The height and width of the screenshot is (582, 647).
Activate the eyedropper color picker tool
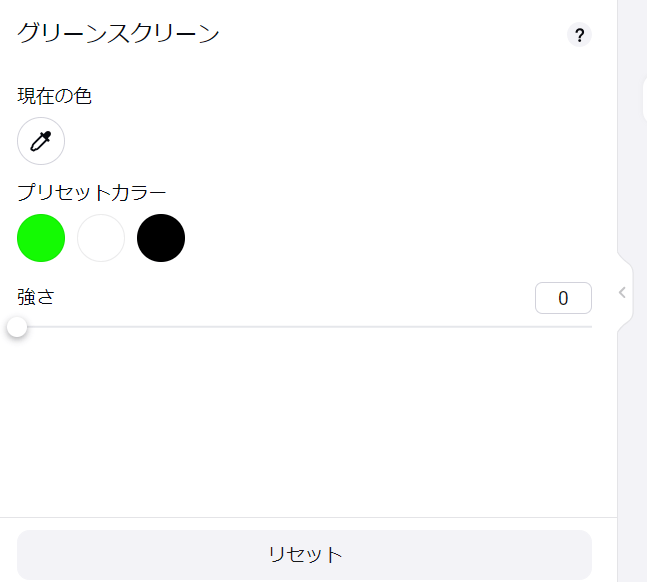point(41,141)
